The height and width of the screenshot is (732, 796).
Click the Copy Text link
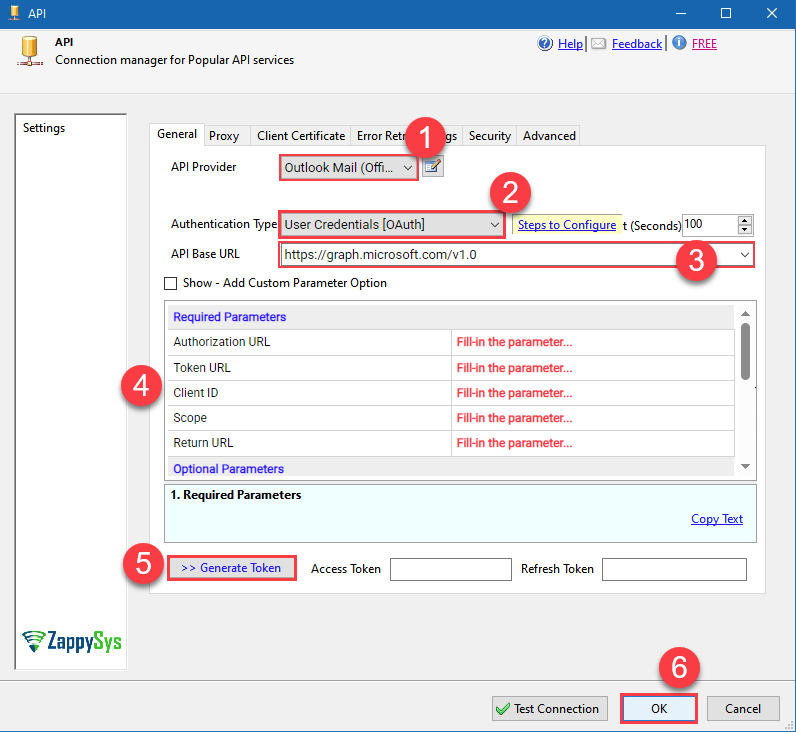tap(717, 519)
